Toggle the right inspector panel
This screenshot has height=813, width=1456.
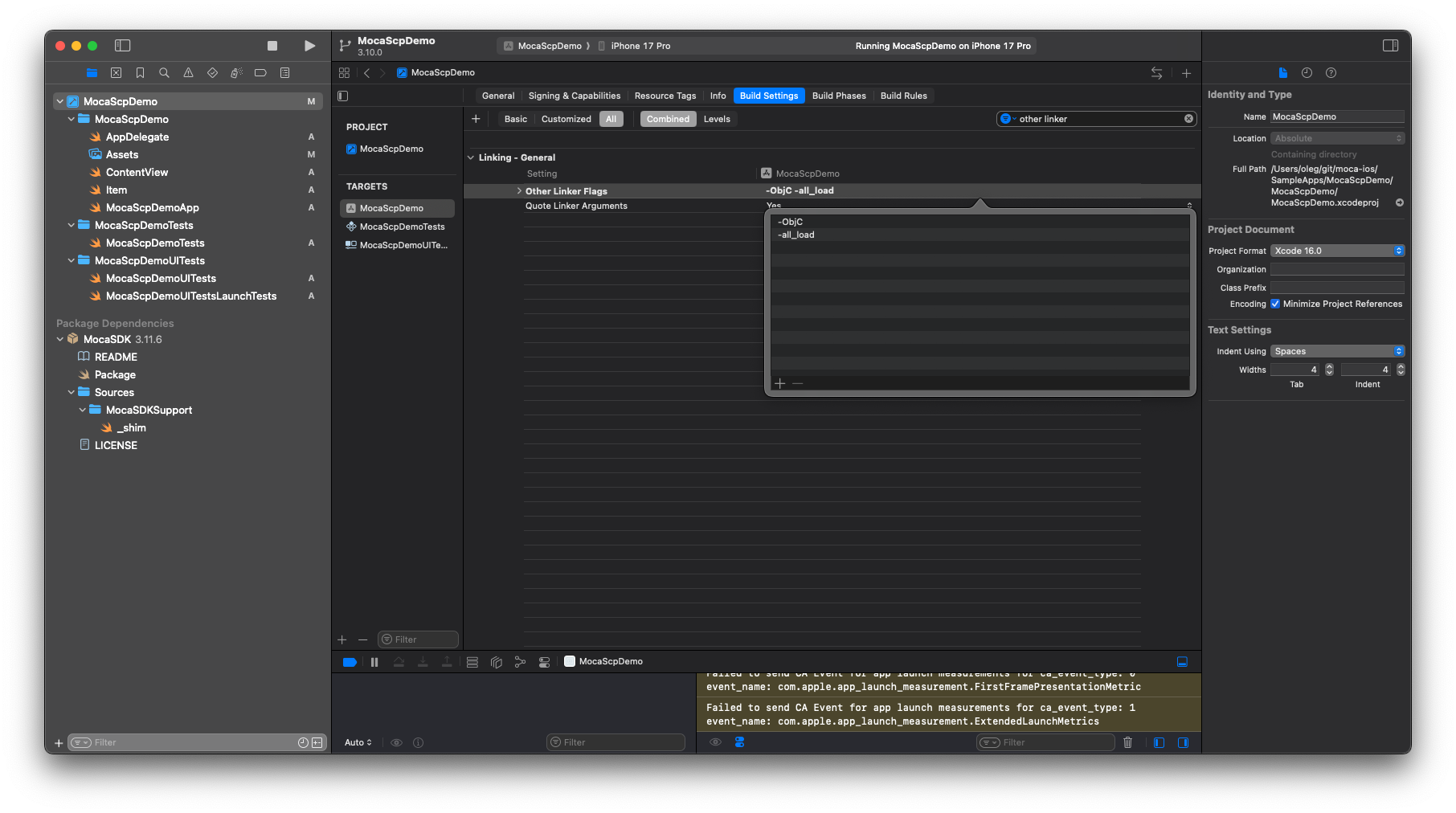[1390, 46]
